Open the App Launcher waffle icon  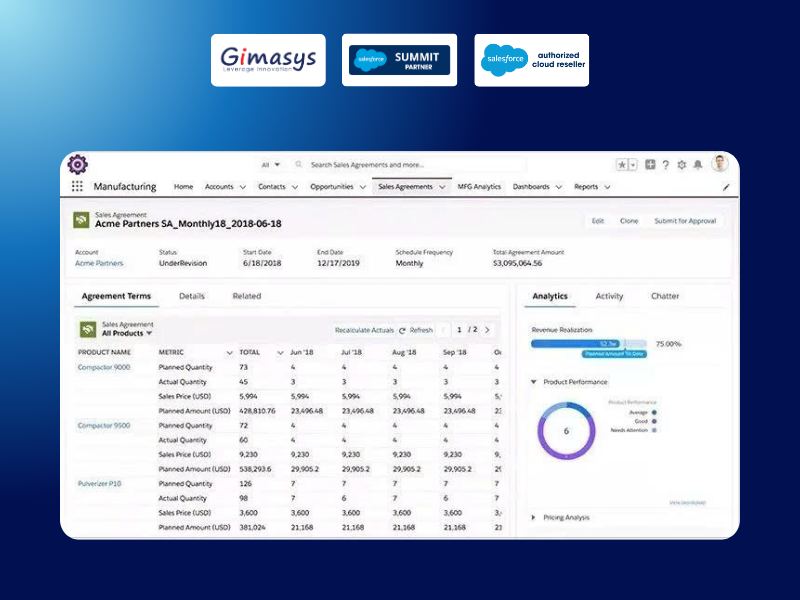(76, 187)
